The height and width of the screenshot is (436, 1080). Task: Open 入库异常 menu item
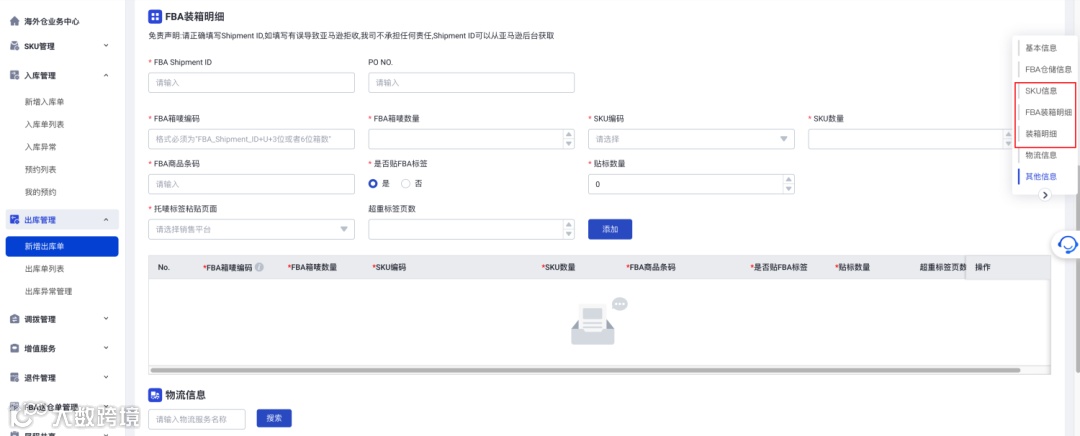[40, 147]
